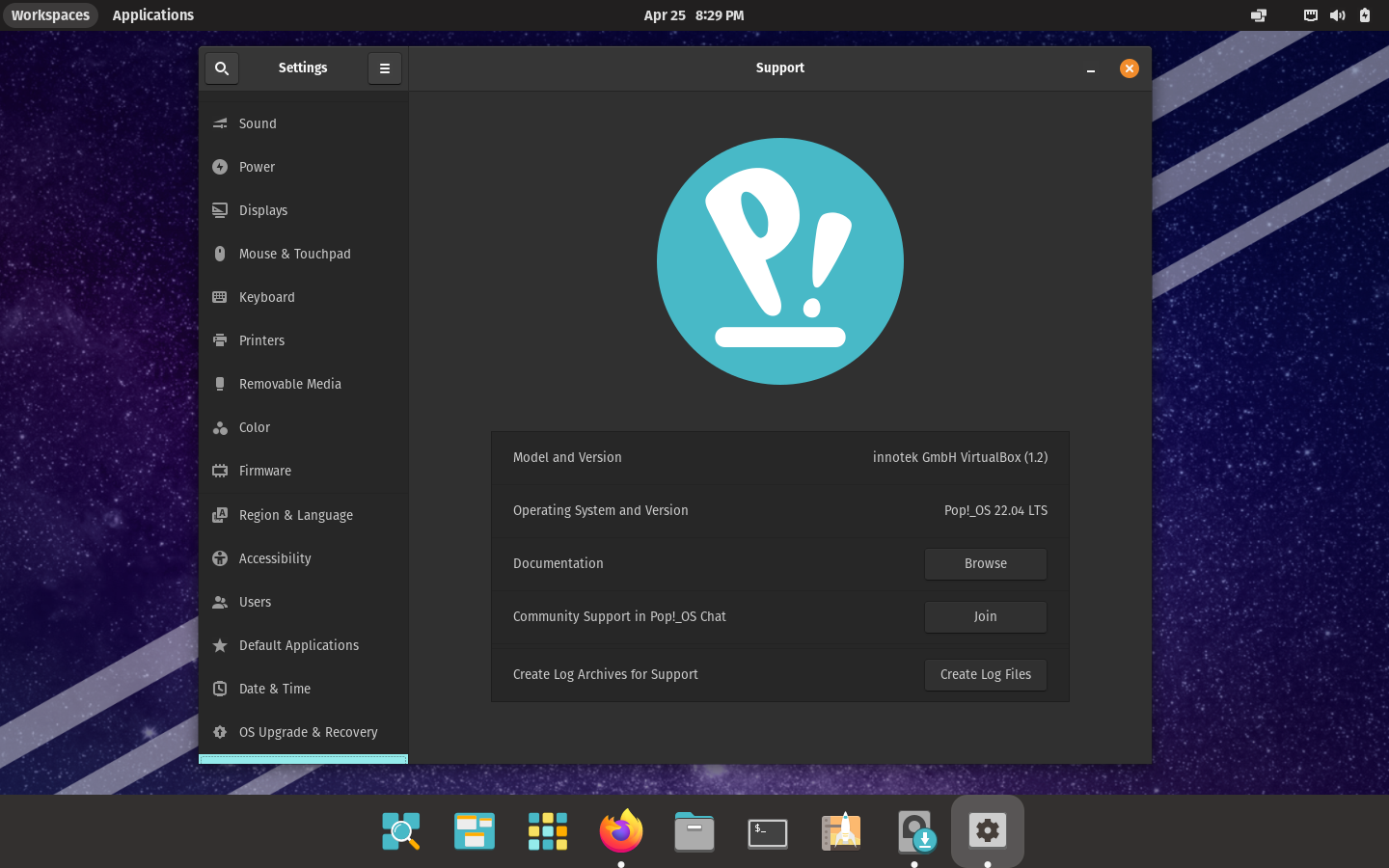The height and width of the screenshot is (868, 1389).
Task: Join the Pop!_OS community chat
Action: click(985, 617)
